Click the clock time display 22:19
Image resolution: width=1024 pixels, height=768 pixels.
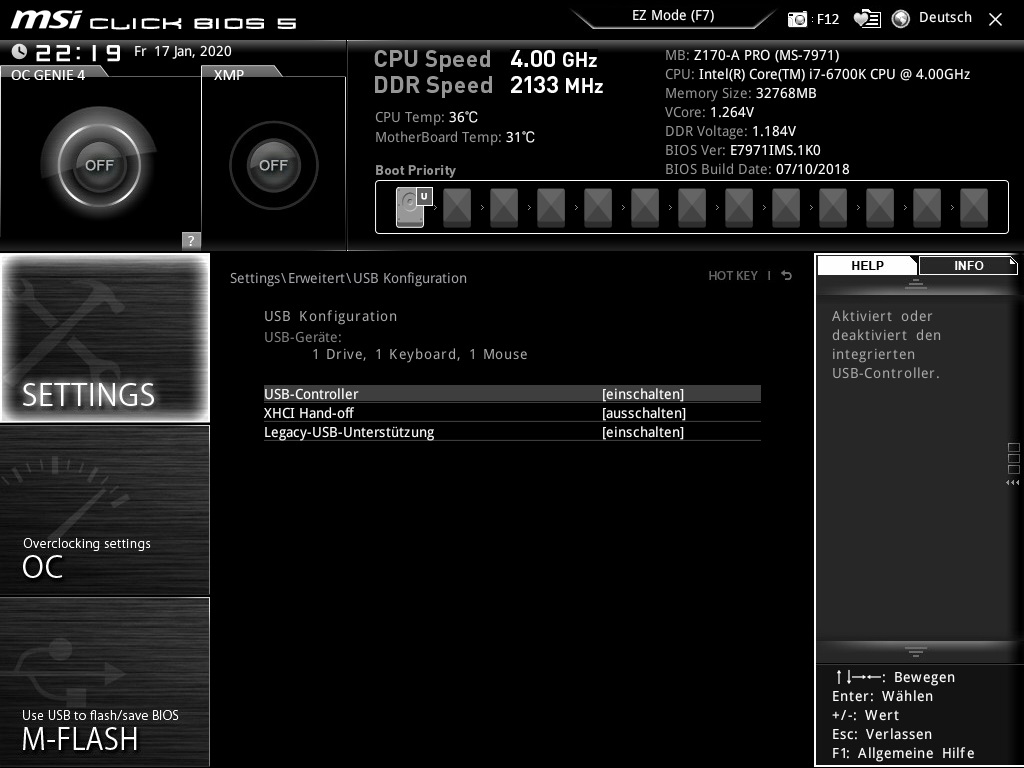[78, 52]
